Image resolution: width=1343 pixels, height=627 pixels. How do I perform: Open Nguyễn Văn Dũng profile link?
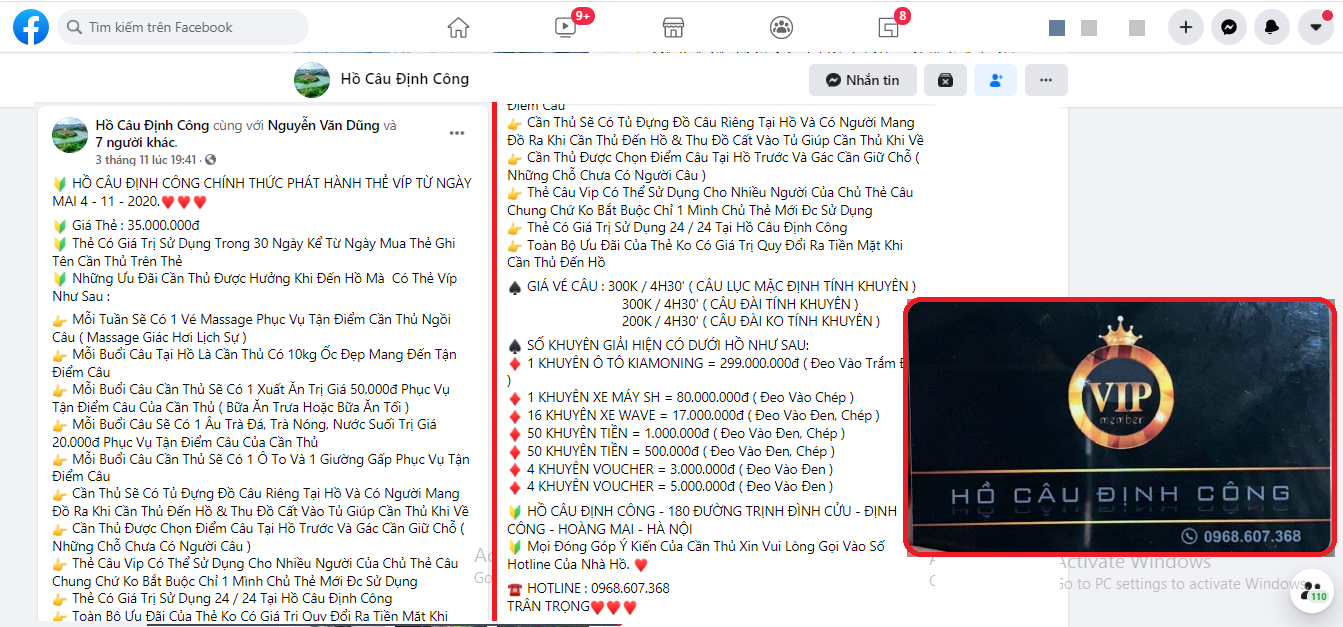click(x=324, y=125)
